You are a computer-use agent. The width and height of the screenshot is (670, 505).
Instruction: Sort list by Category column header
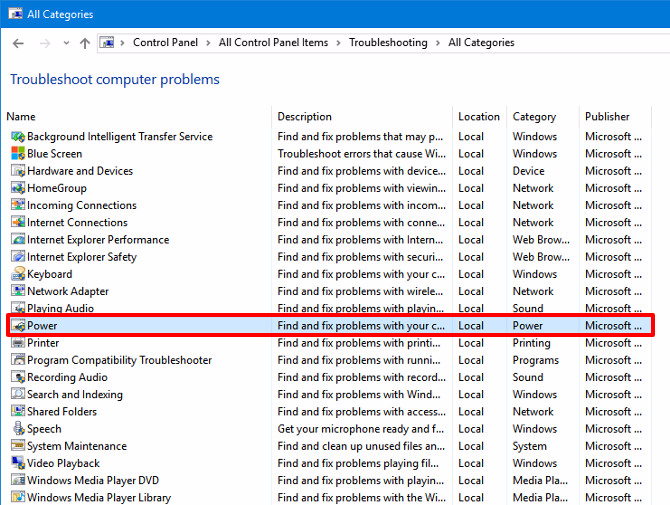(x=534, y=116)
